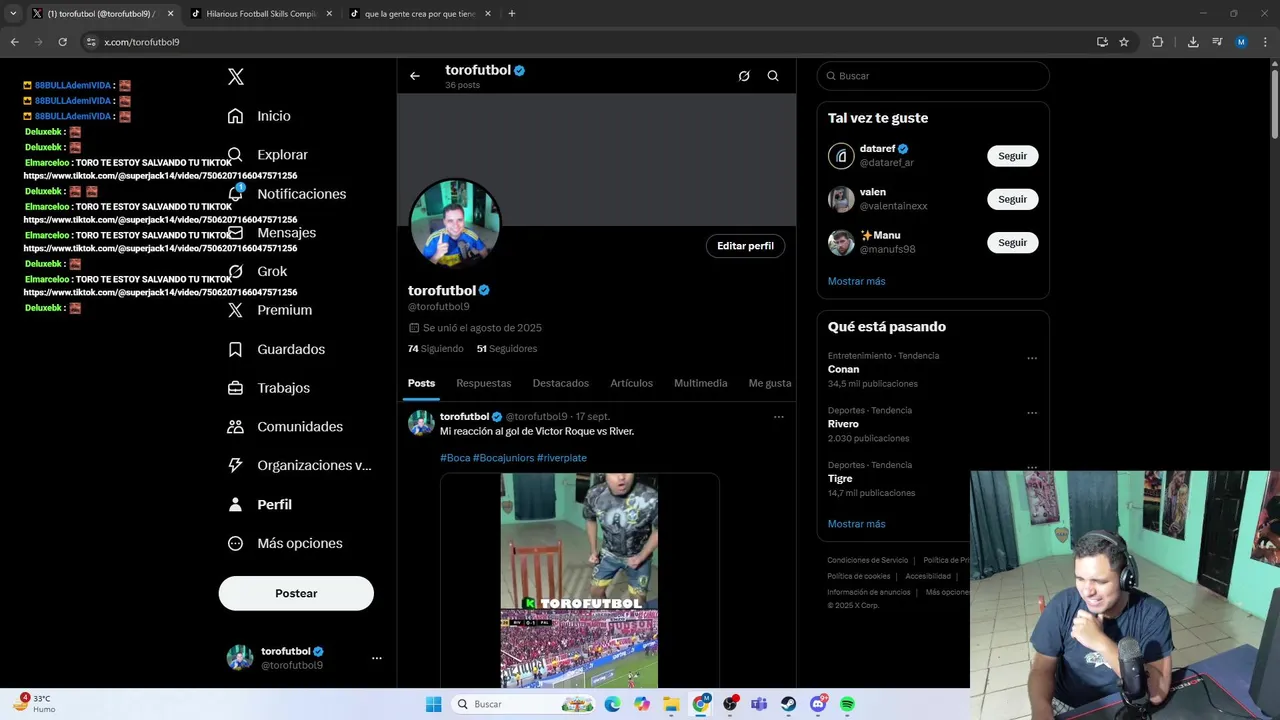This screenshot has width=1280, height=720.
Task: Open browser extensions puzzle icon
Action: click(x=1158, y=42)
